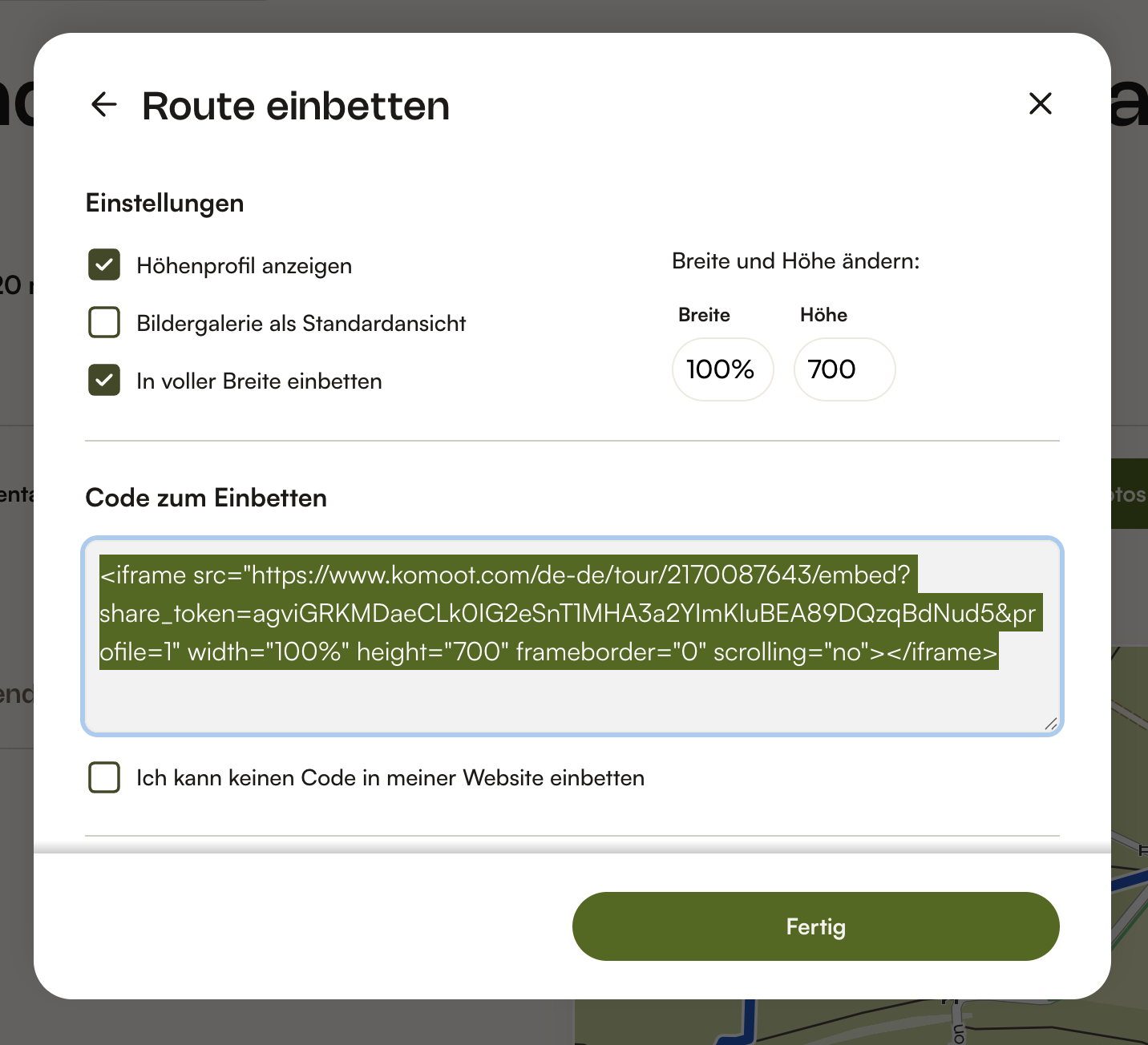1148x1045 pixels.
Task: Click the Einstellungen section heading
Action: click(164, 203)
